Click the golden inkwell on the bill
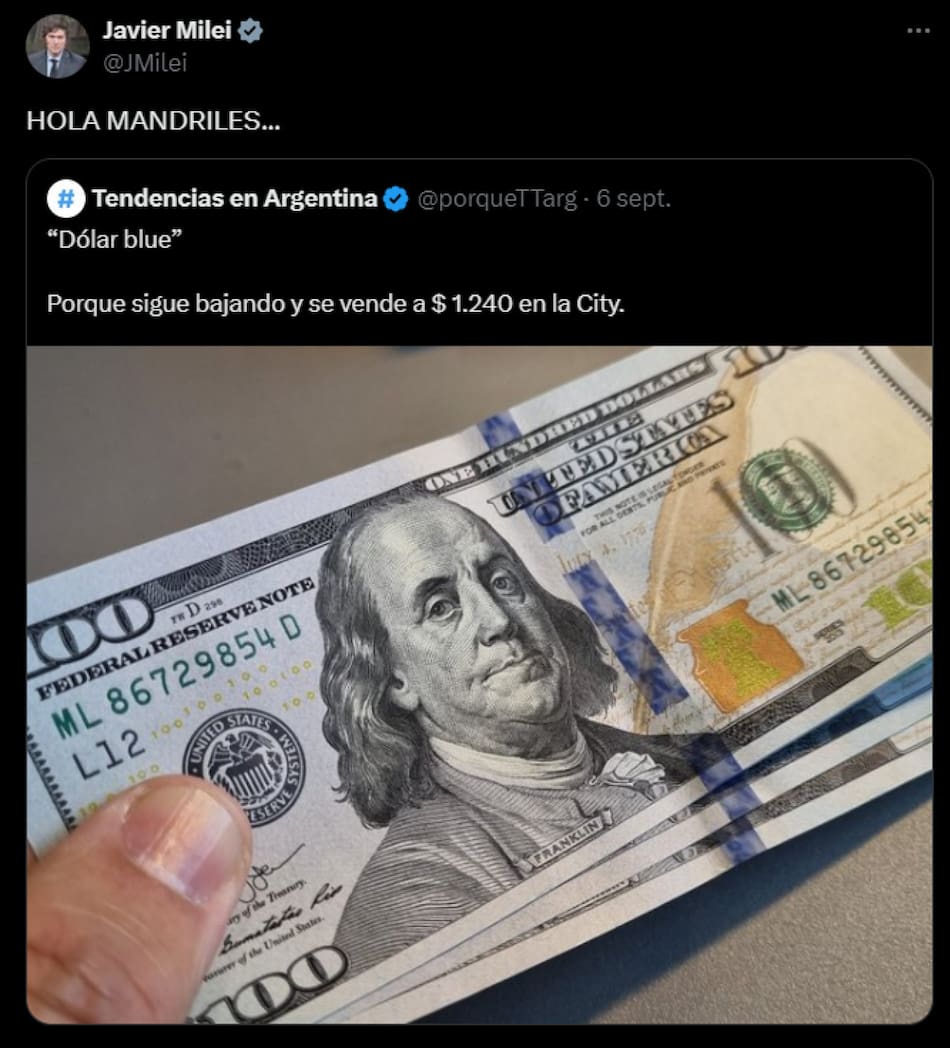The height and width of the screenshot is (1048, 950). (741, 655)
